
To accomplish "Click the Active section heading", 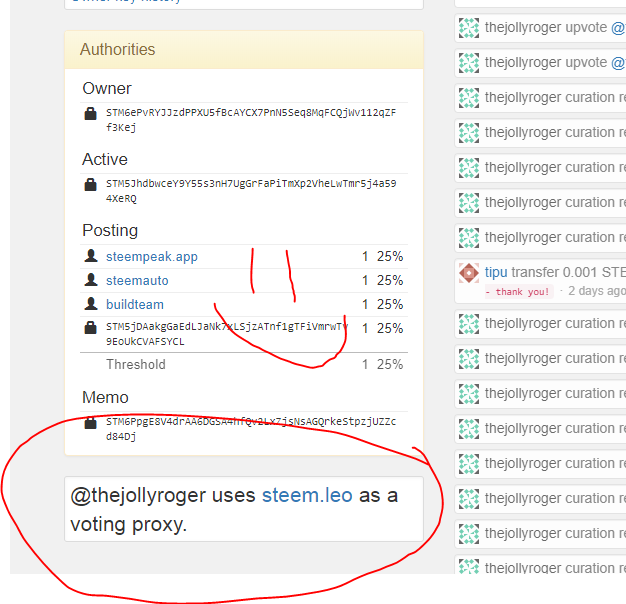I will (x=105, y=159).
